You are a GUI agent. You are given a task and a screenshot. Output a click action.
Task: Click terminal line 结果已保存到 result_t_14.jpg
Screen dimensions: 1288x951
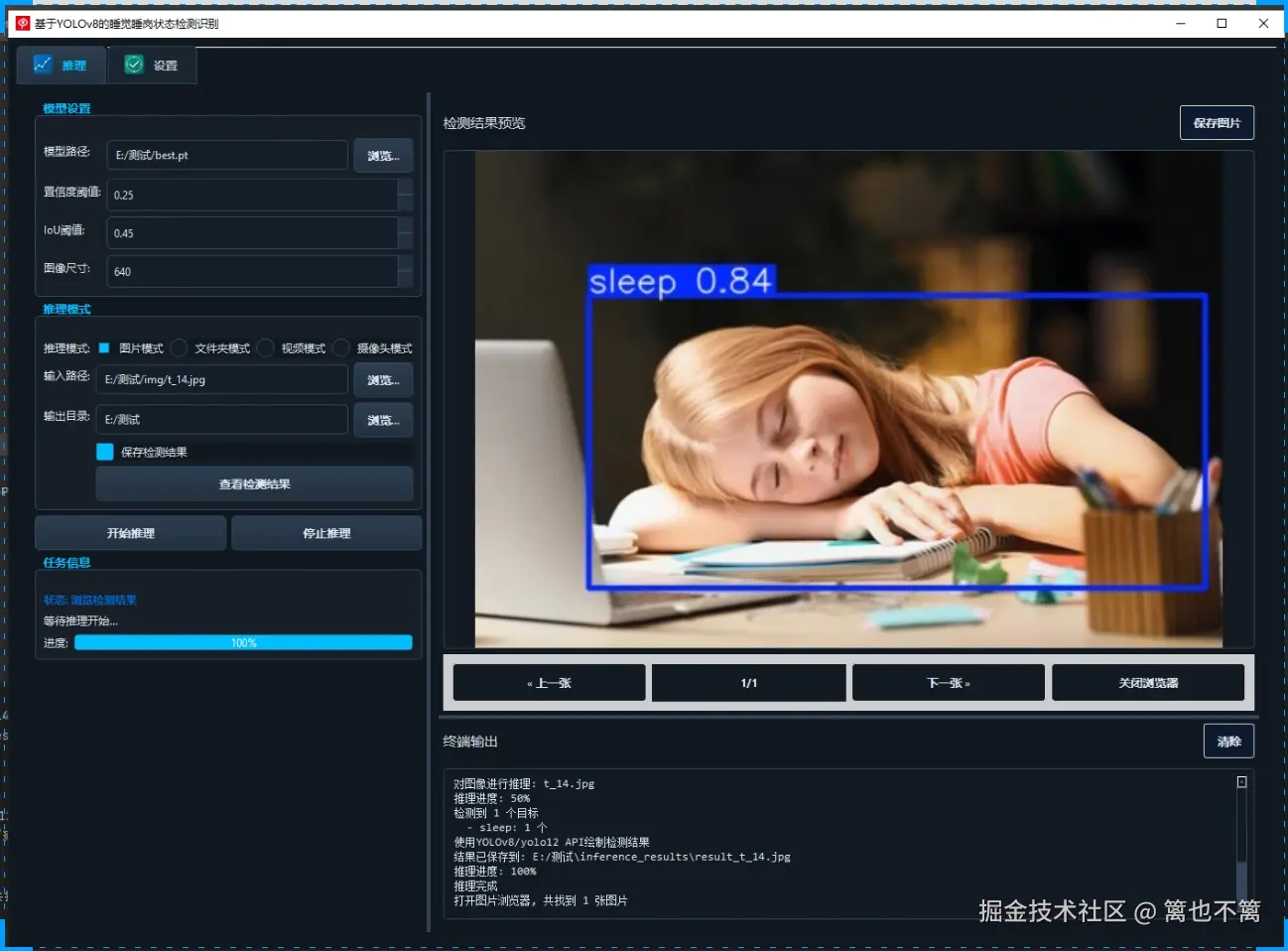pos(622,857)
